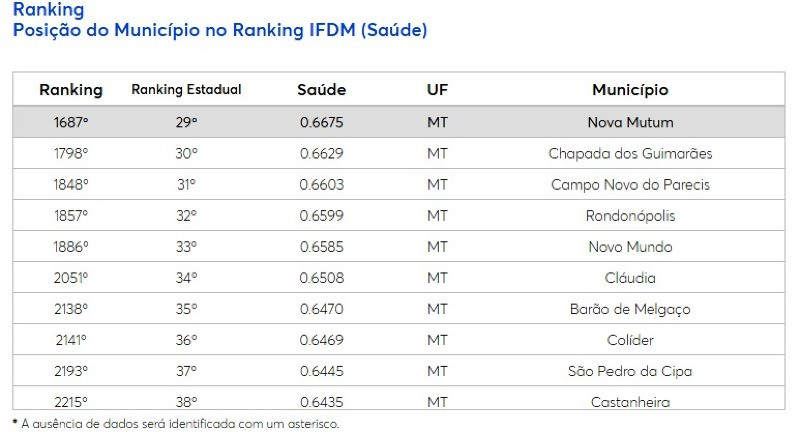
Task: Select the Colíder municipality cell
Action: click(630, 340)
